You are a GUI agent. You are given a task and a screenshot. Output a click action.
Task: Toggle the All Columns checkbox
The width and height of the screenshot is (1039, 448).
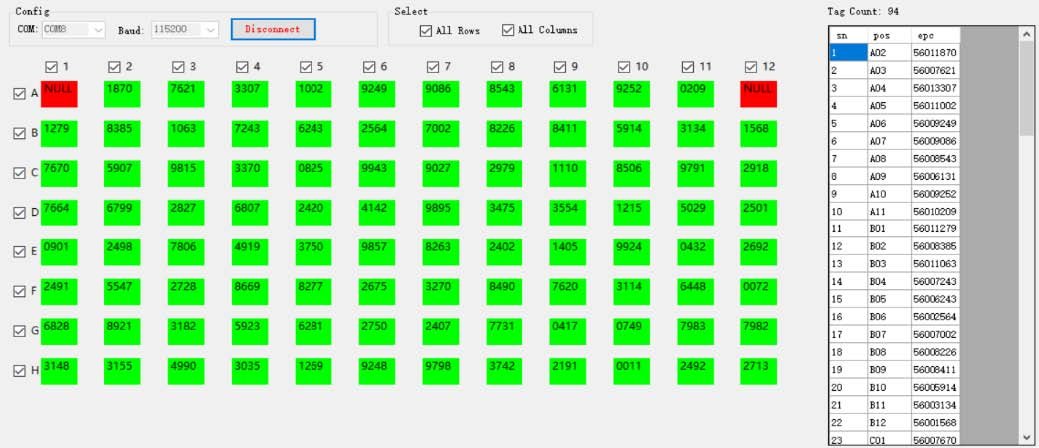[508, 30]
